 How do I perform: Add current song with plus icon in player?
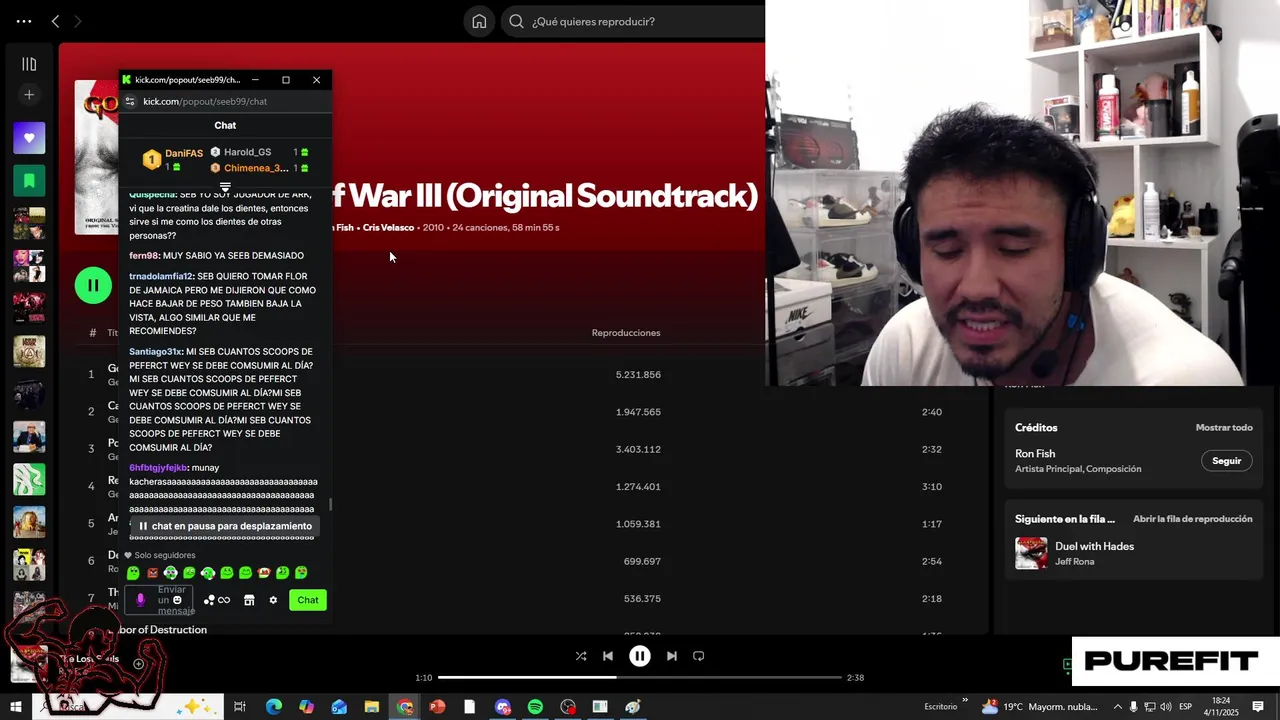click(138, 664)
